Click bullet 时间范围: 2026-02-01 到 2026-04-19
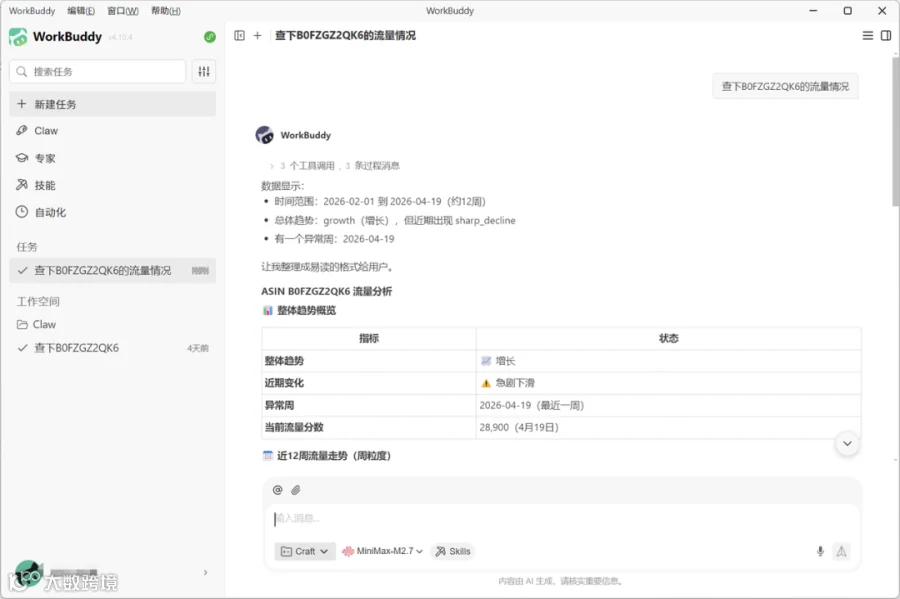This screenshot has width=900, height=599. 380,201
